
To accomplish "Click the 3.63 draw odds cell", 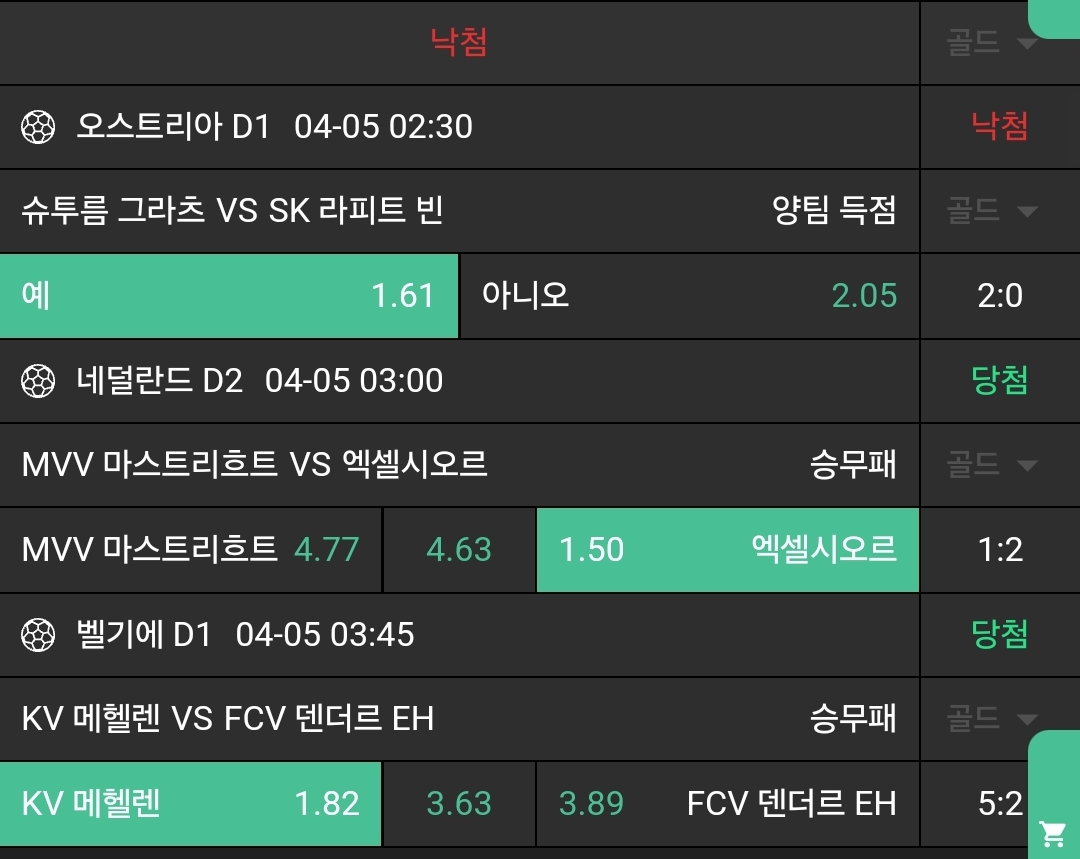I will tap(459, 804).
